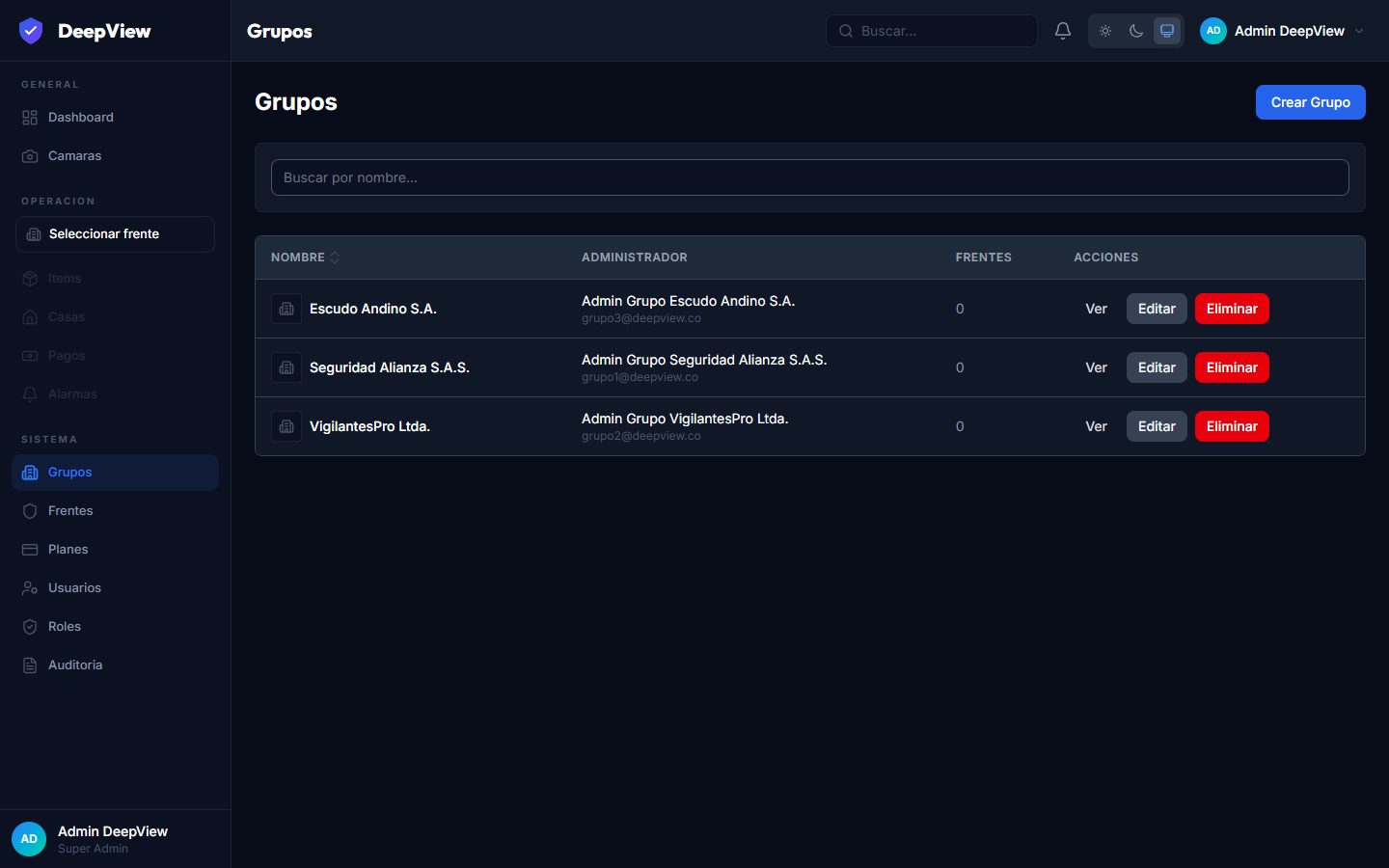Viewport: 1389px width, 868px height.
Task: Click the Seguridad Alianza S.A.S. row icon
Action: (x=286, y=367)
